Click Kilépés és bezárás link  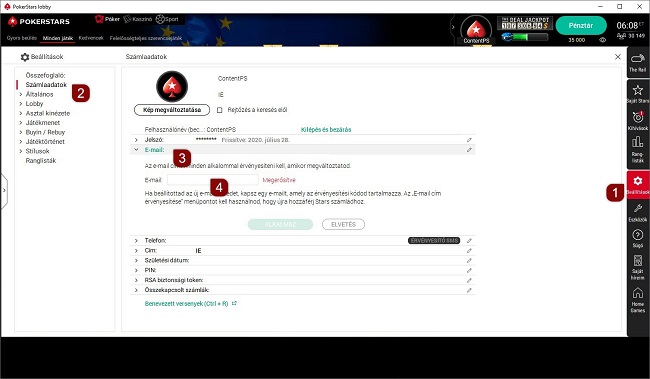tap(326, 130)
